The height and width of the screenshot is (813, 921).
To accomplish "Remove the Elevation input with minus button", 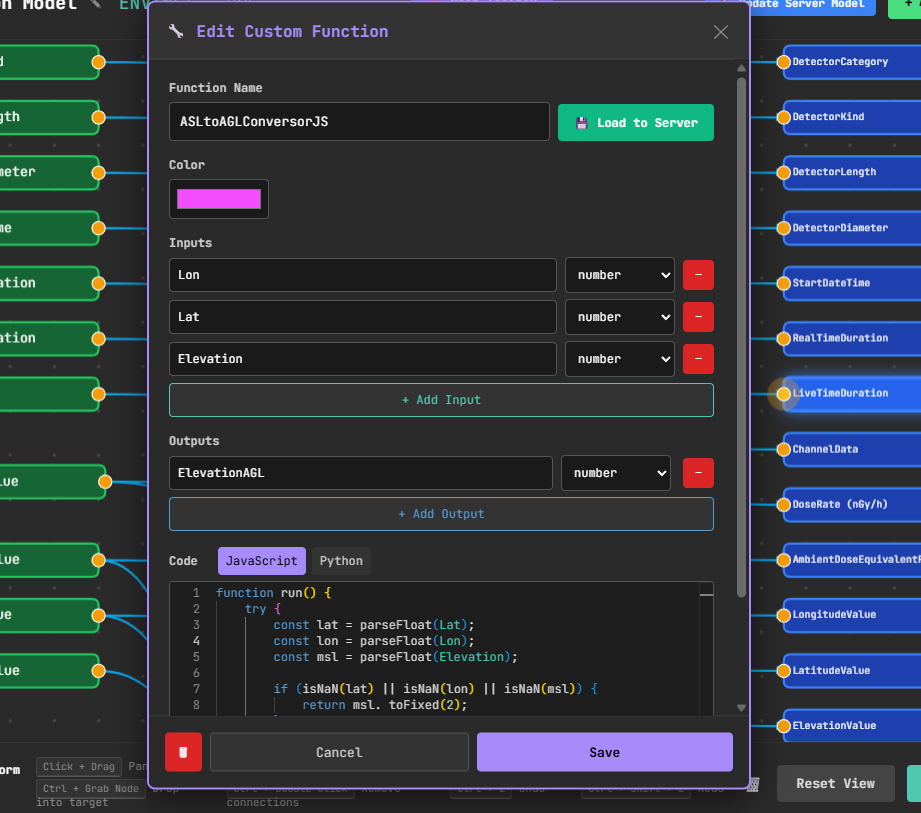I will tap(698, 359).
